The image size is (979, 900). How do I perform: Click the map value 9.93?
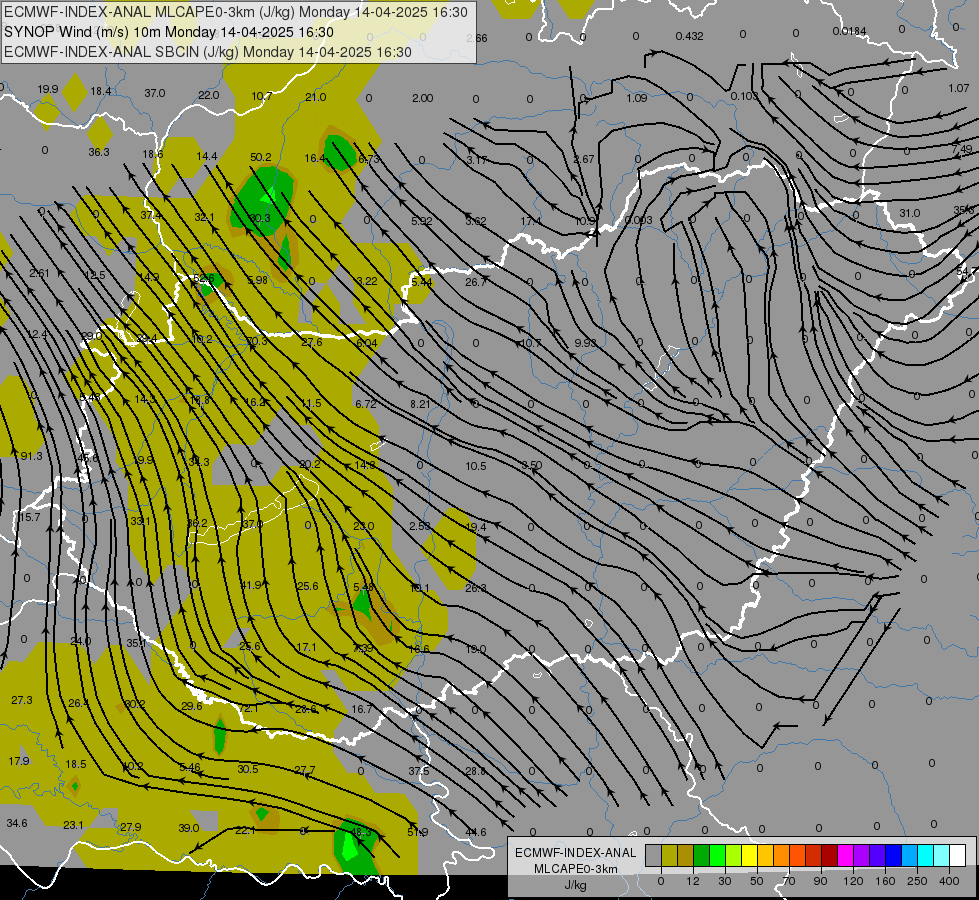pos(585,343)
